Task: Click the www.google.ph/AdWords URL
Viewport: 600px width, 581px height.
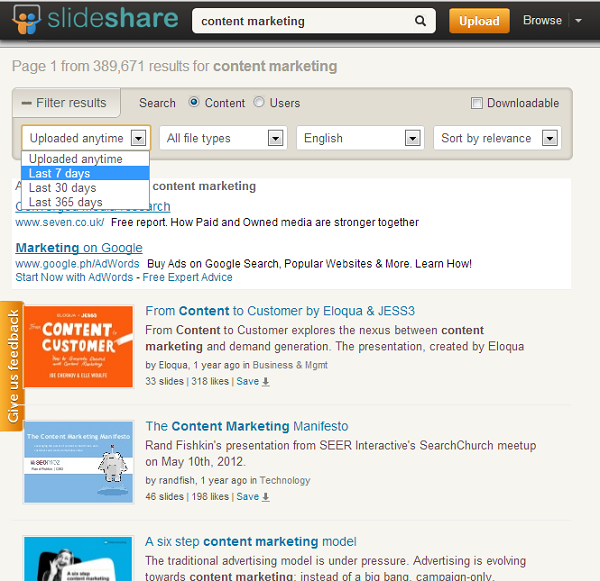Action: click(77, 264)
